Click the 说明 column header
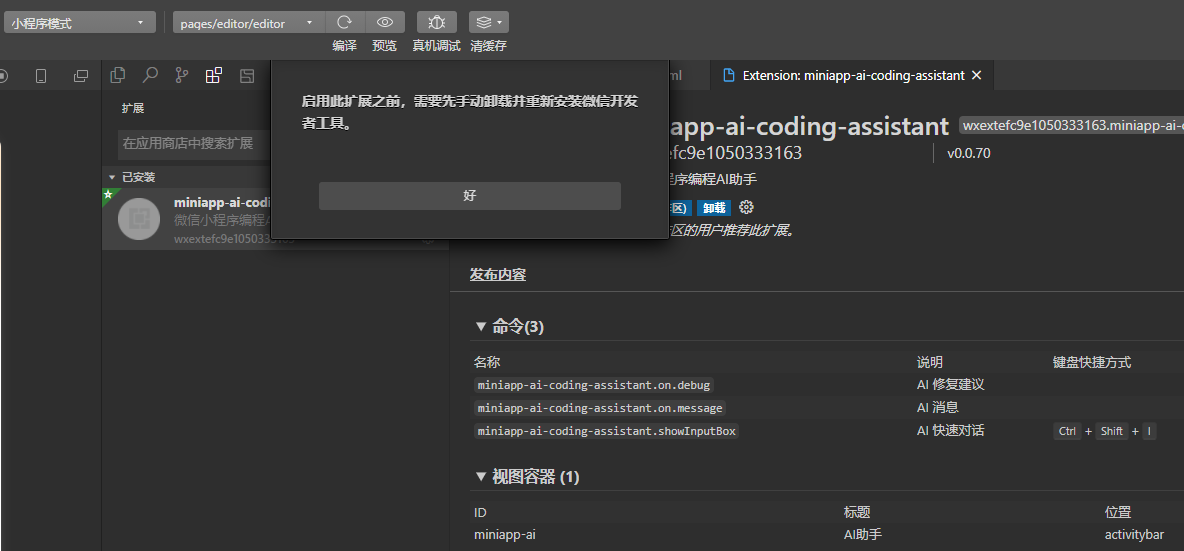This screenshot has width=1184, height=551. click(x=930, y=362)
